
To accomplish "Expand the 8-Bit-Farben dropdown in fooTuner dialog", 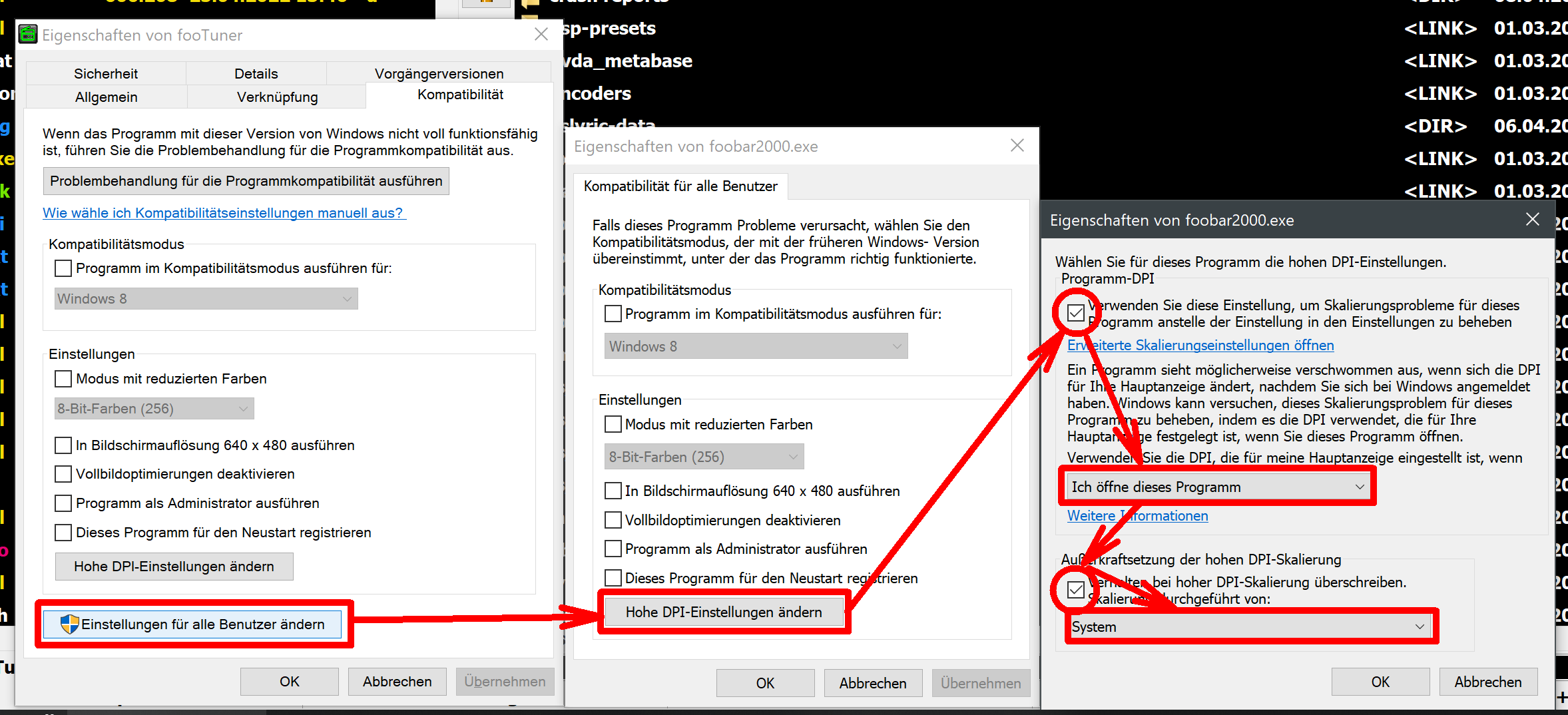I will pos(154,409).
